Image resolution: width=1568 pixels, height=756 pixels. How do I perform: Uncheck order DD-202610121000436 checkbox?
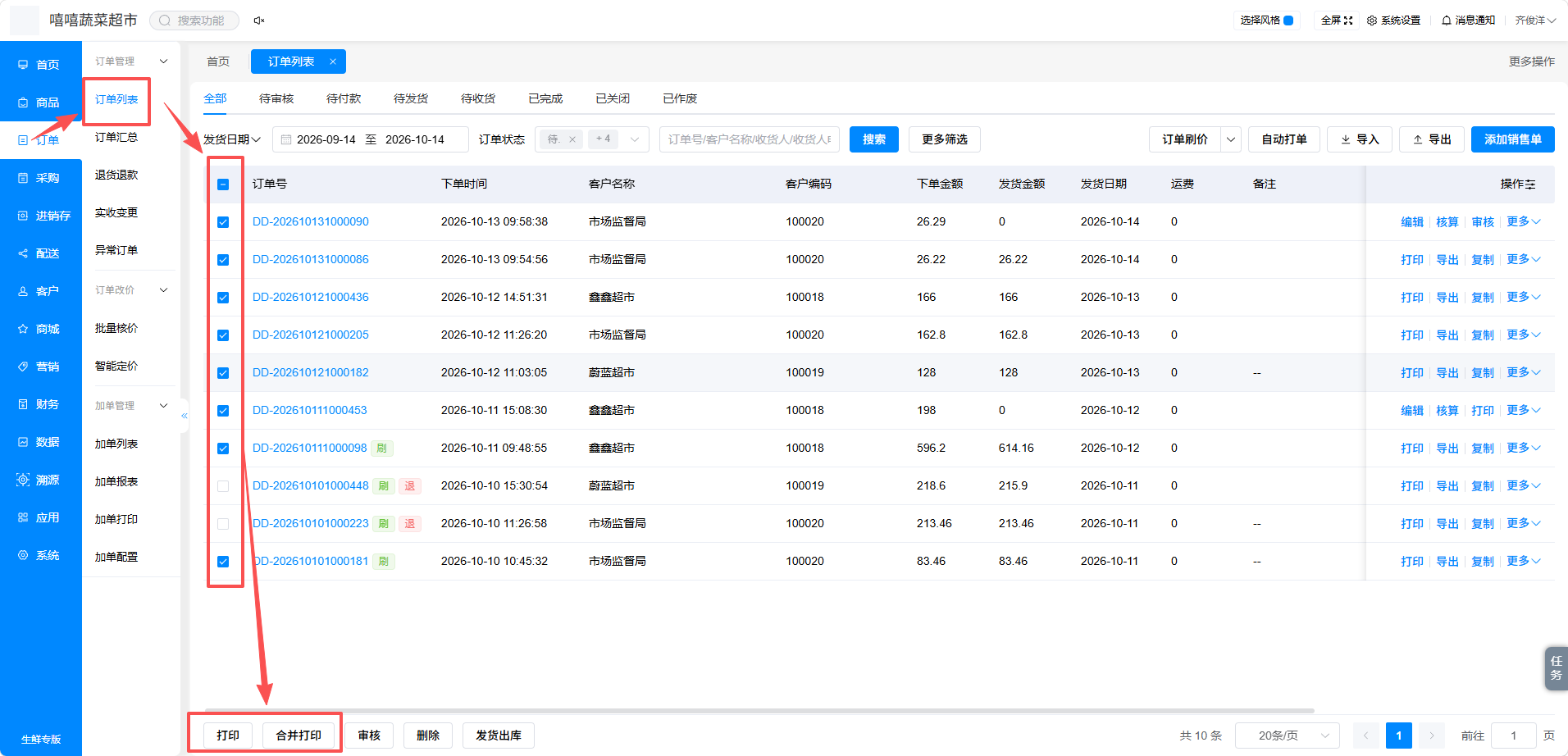pyautogui.click(x=223, y=298)
